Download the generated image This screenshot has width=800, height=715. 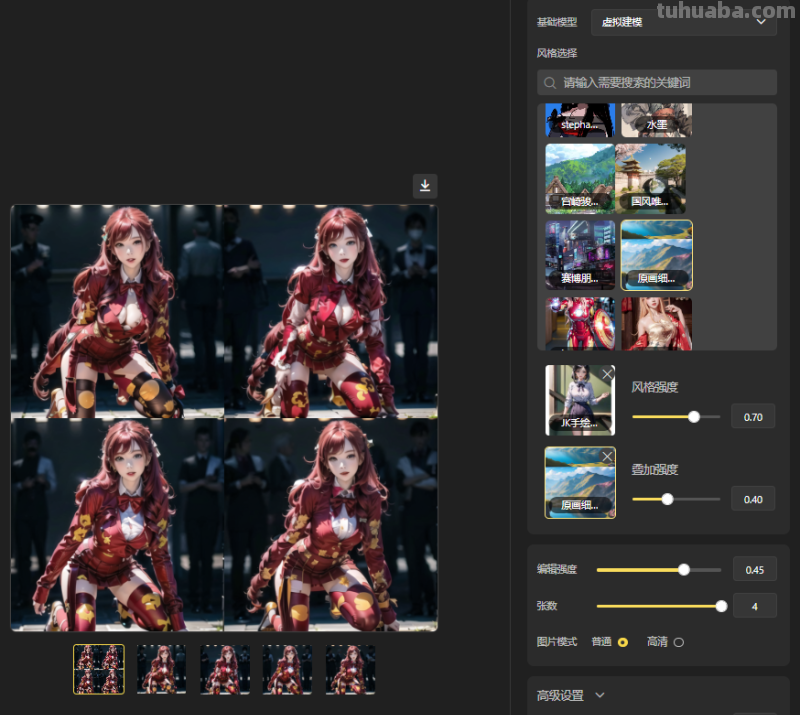point(425,186)
